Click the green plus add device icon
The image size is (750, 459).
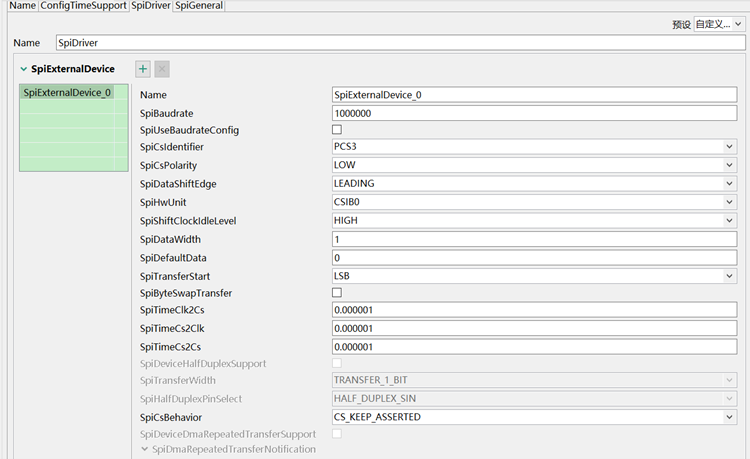pyautogui.click(x=143, y=69)
